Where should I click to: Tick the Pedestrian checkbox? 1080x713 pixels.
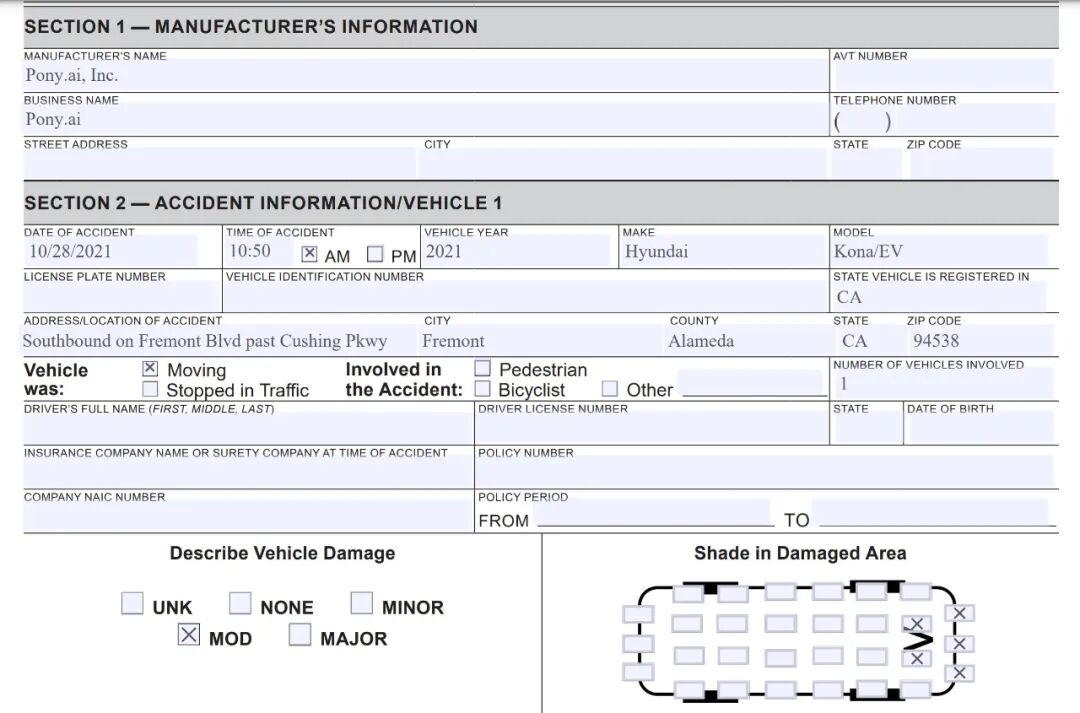click(x=483, y=369)
